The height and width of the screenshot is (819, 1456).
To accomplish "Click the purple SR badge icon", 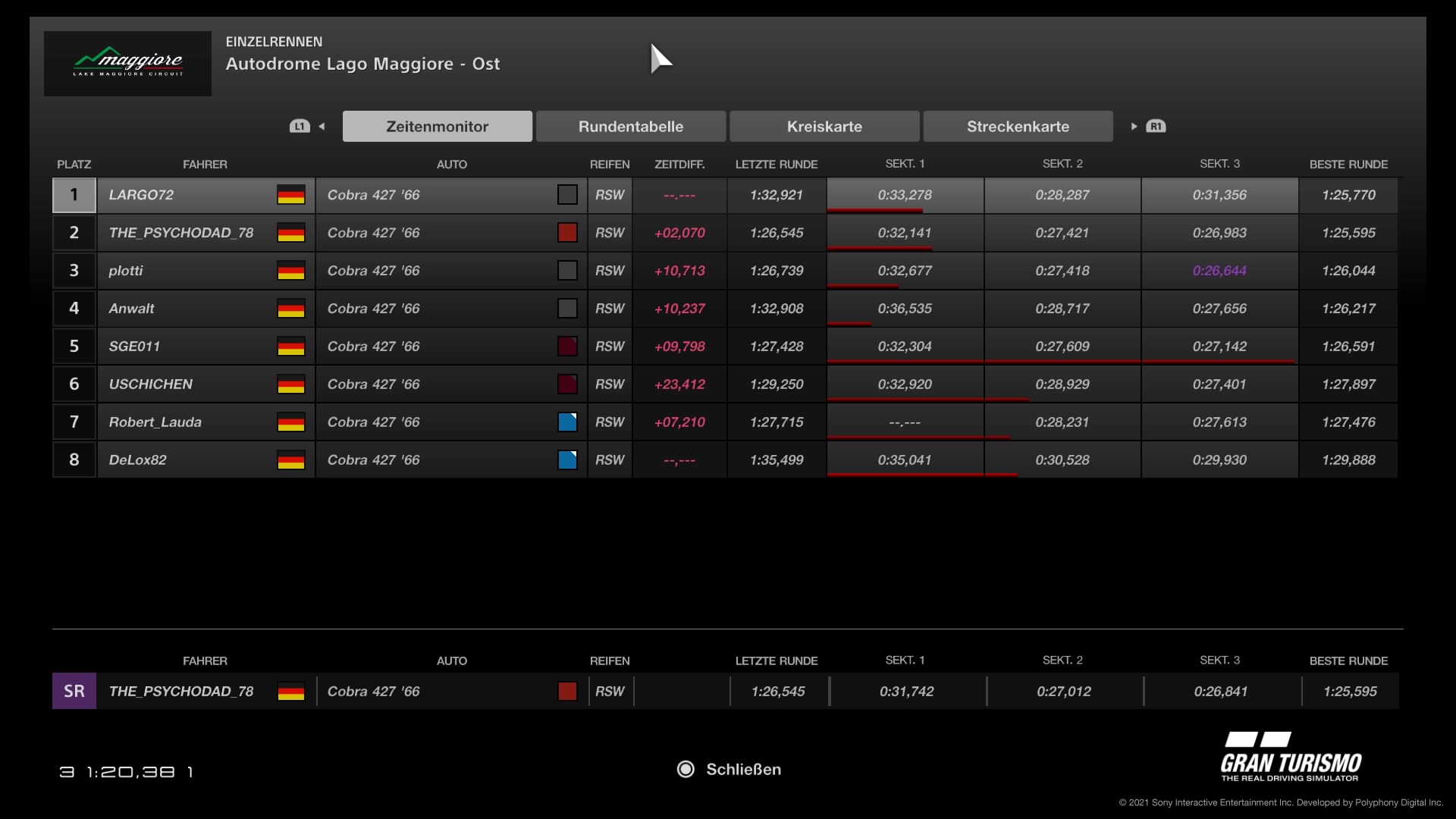I will click(74, 691).
